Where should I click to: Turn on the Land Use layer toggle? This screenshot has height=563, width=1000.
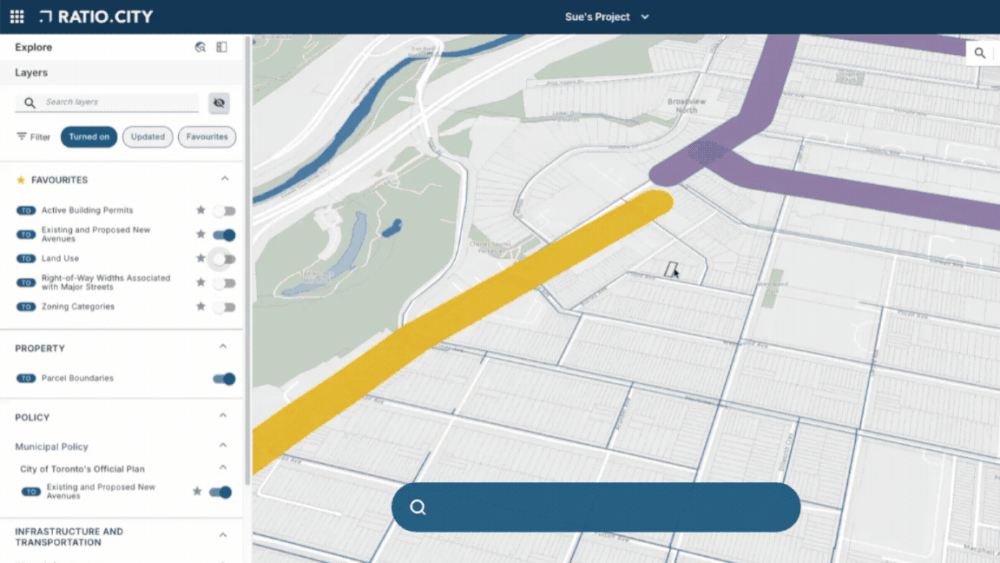pos(224,259)
